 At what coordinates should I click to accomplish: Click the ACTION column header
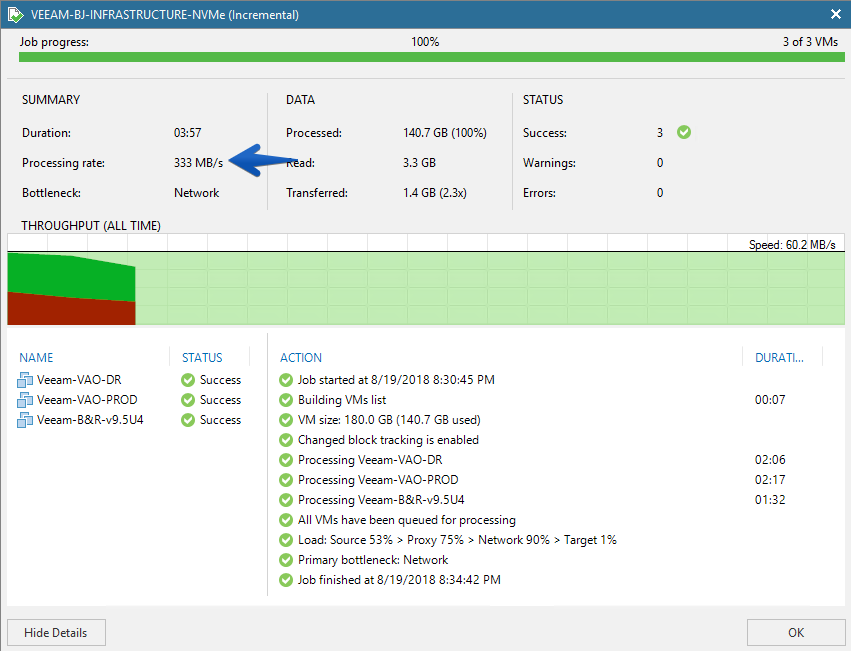301,358
